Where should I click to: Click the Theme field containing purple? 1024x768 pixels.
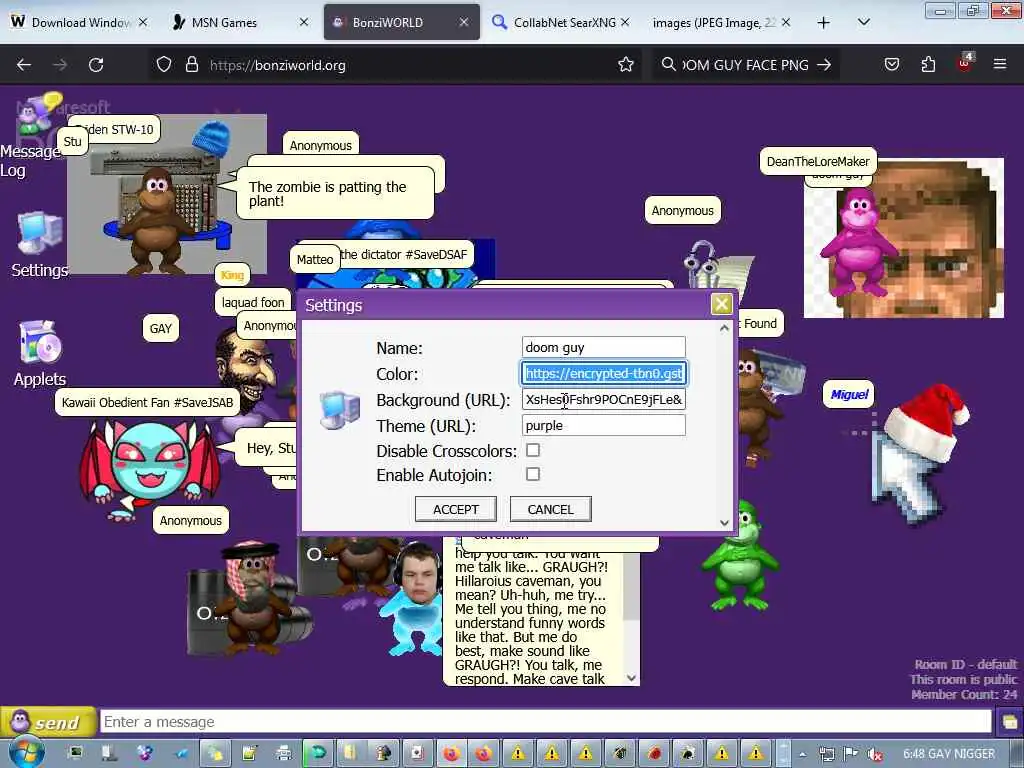click(x=603, y=426)
